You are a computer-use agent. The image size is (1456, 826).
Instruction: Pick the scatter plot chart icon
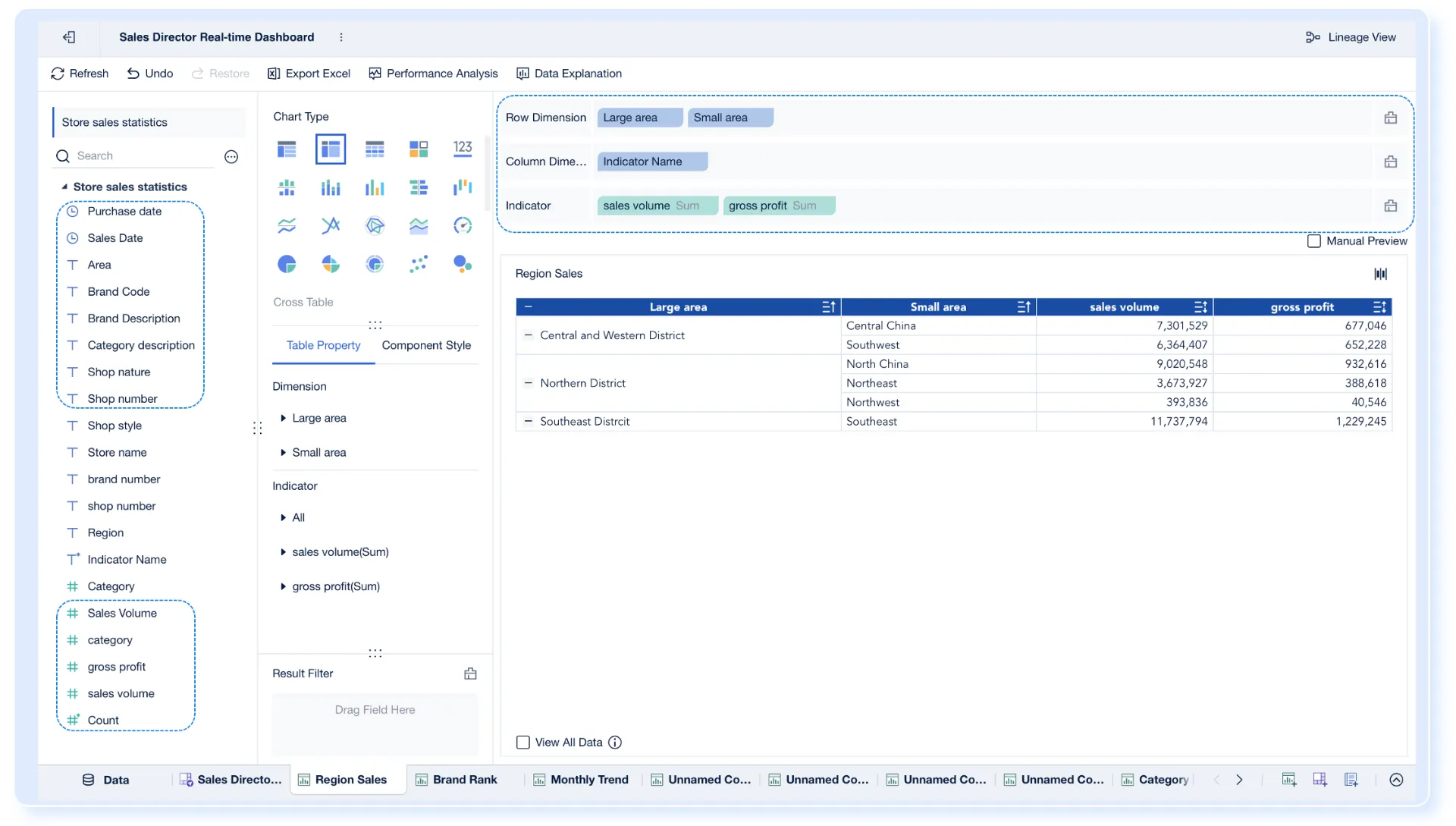(419, 264)
